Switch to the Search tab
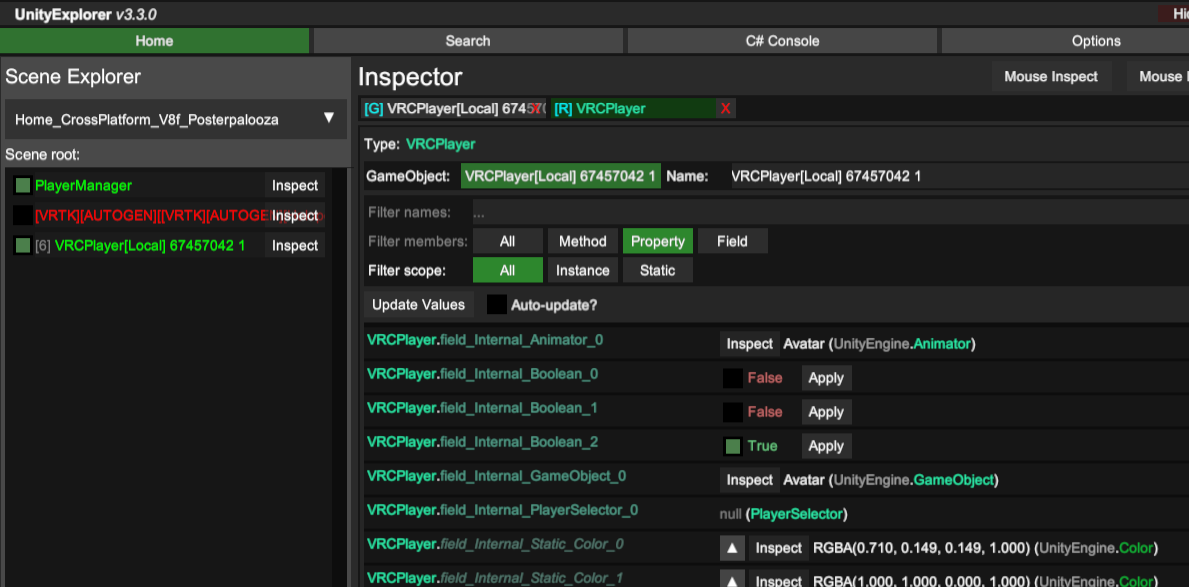 468,41
